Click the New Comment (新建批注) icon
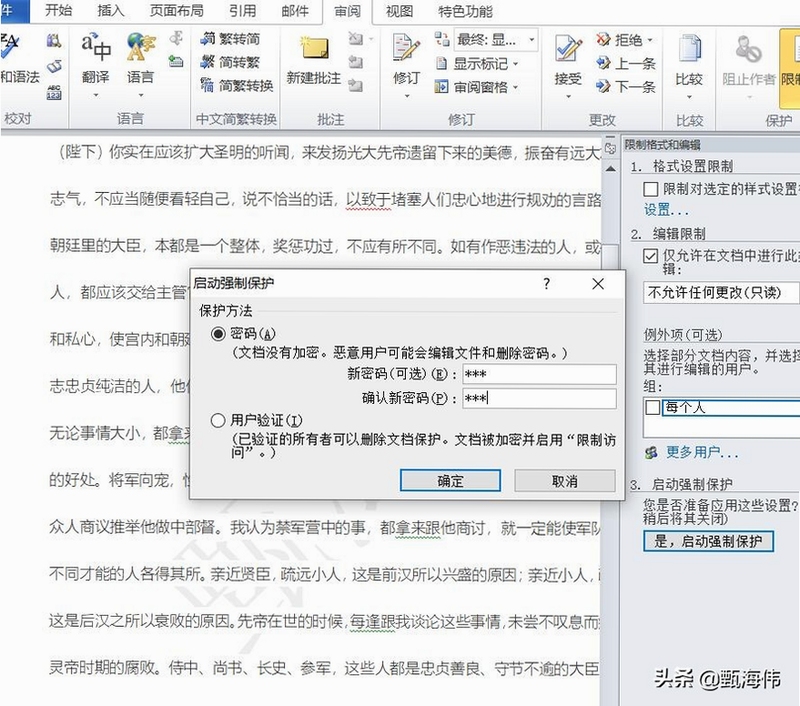This screenshot has width=800, height=706. [x=314, y=49]
